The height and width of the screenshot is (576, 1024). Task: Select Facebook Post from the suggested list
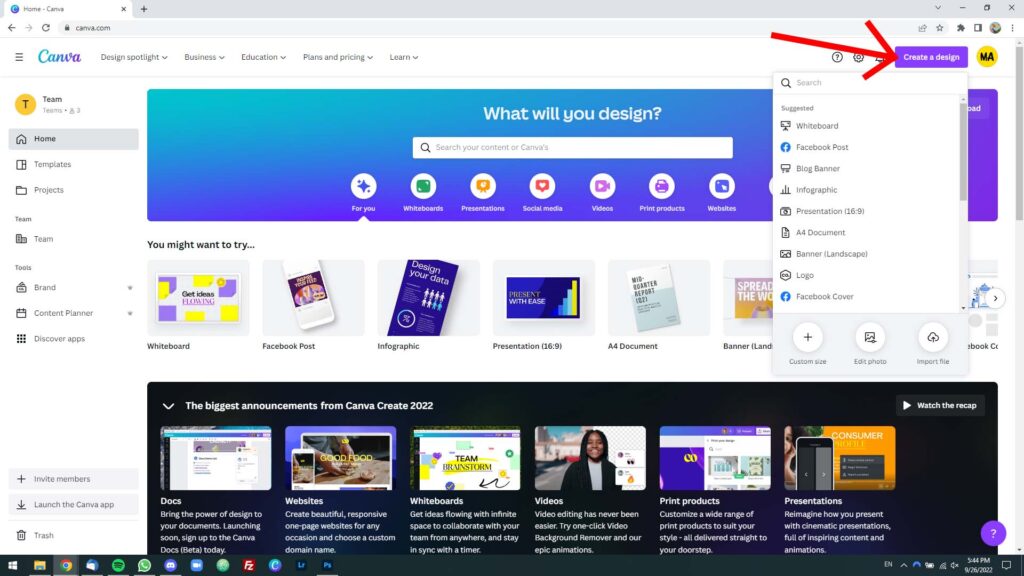[x=867, y=147]
